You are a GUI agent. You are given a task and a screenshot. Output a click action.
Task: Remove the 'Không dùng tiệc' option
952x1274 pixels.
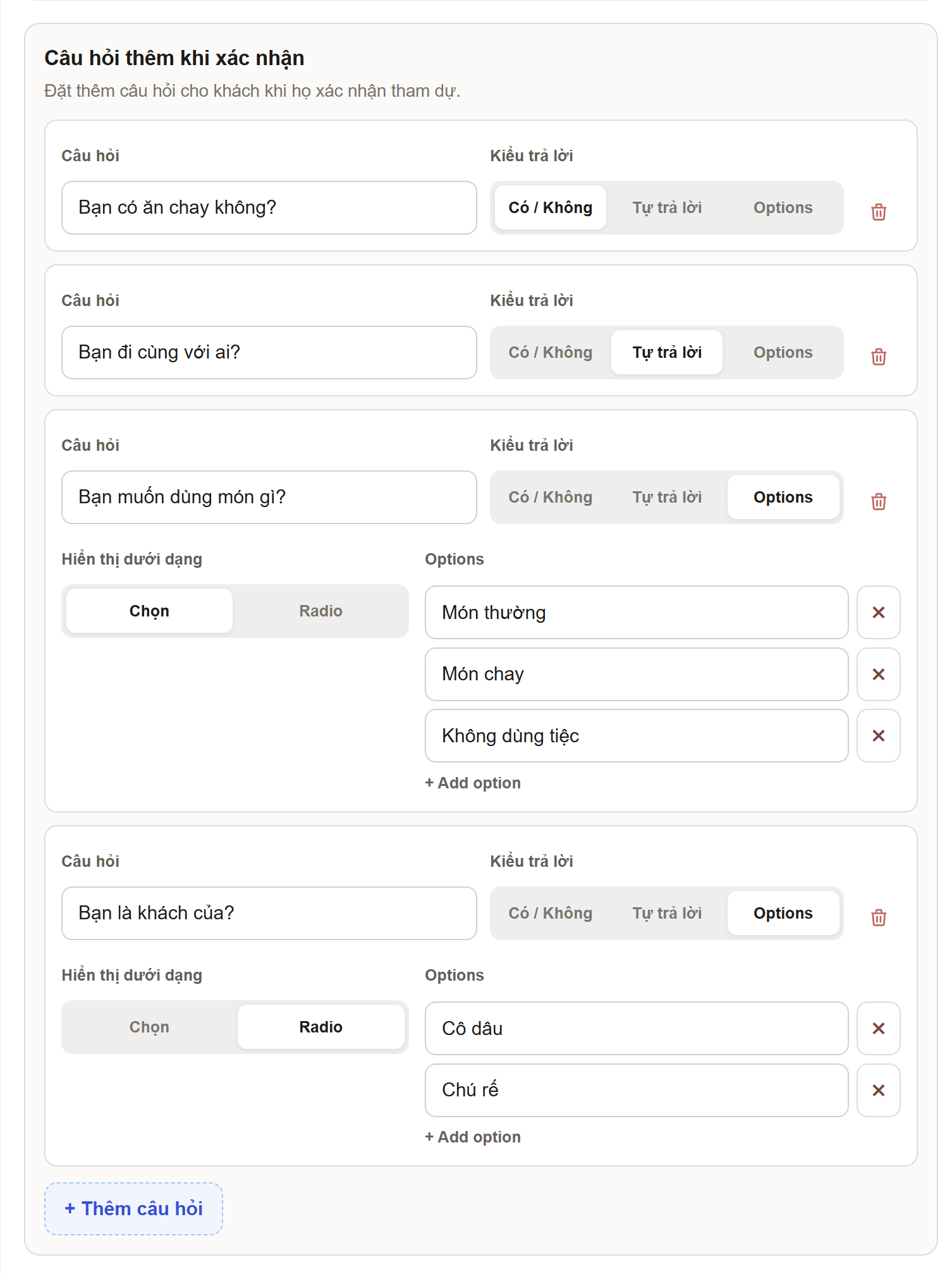click(878, 735)
